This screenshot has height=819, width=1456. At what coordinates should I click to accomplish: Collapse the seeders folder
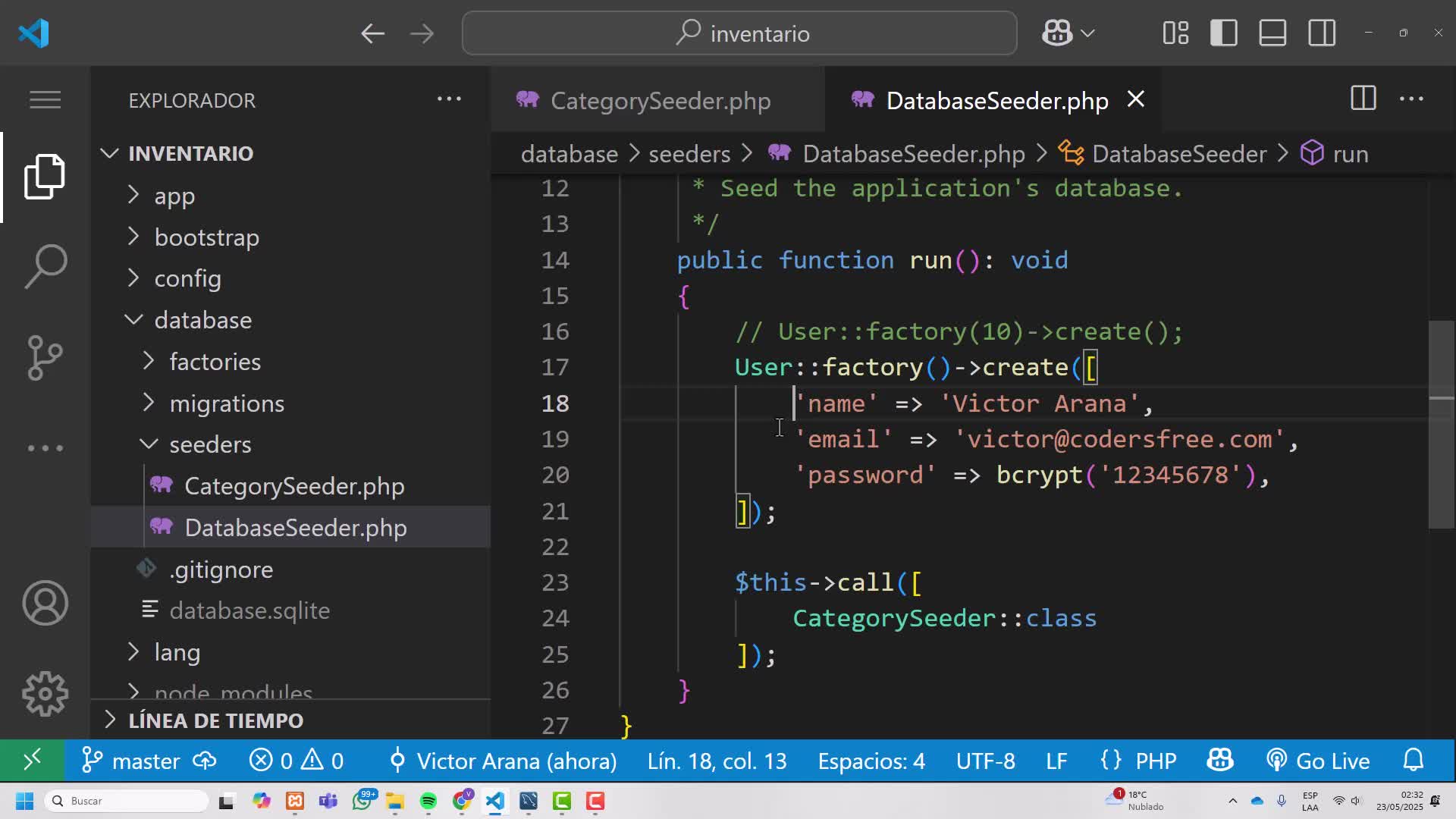tap(210, 444)
